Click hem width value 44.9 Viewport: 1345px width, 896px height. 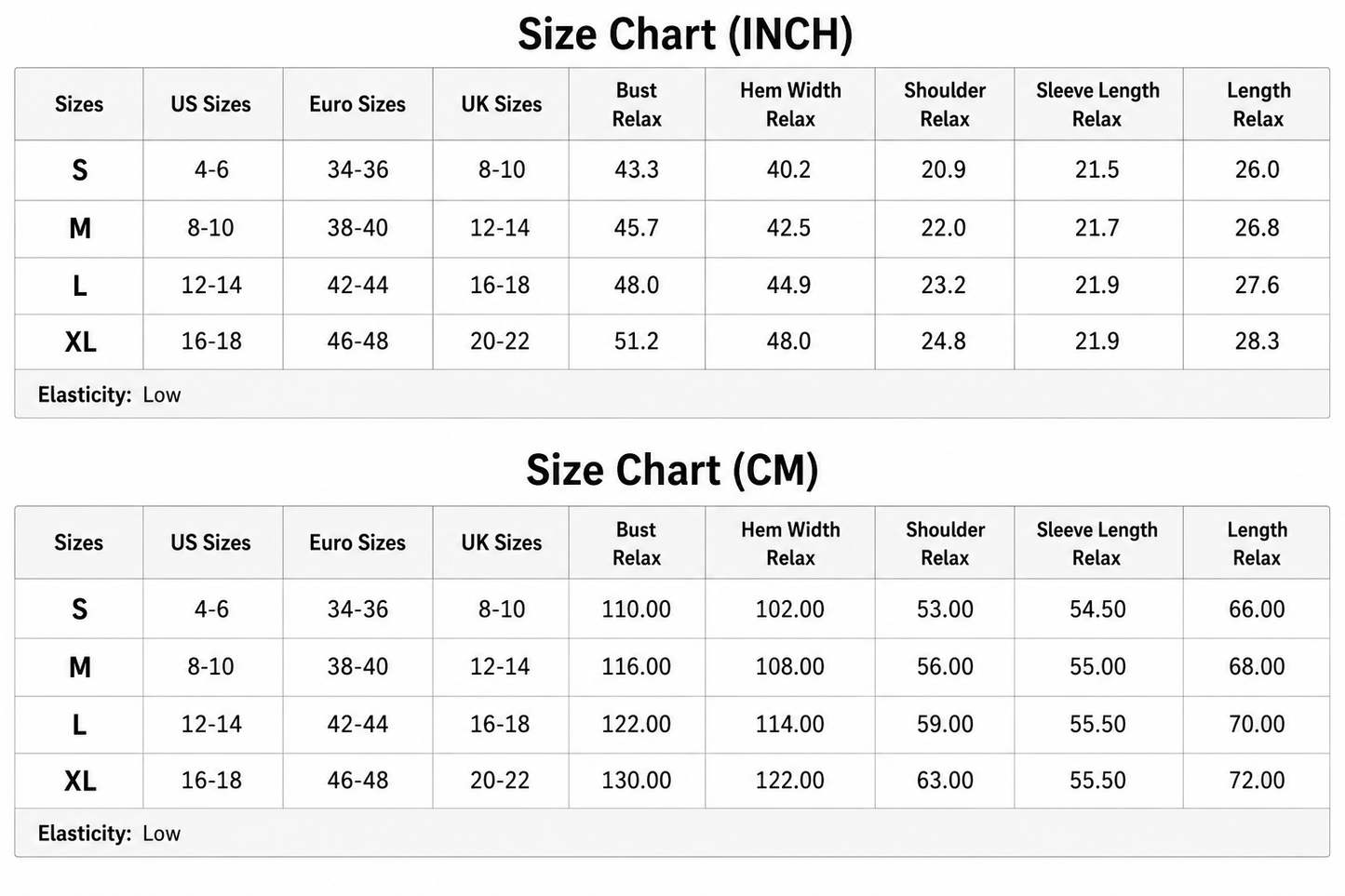[789, 285]
